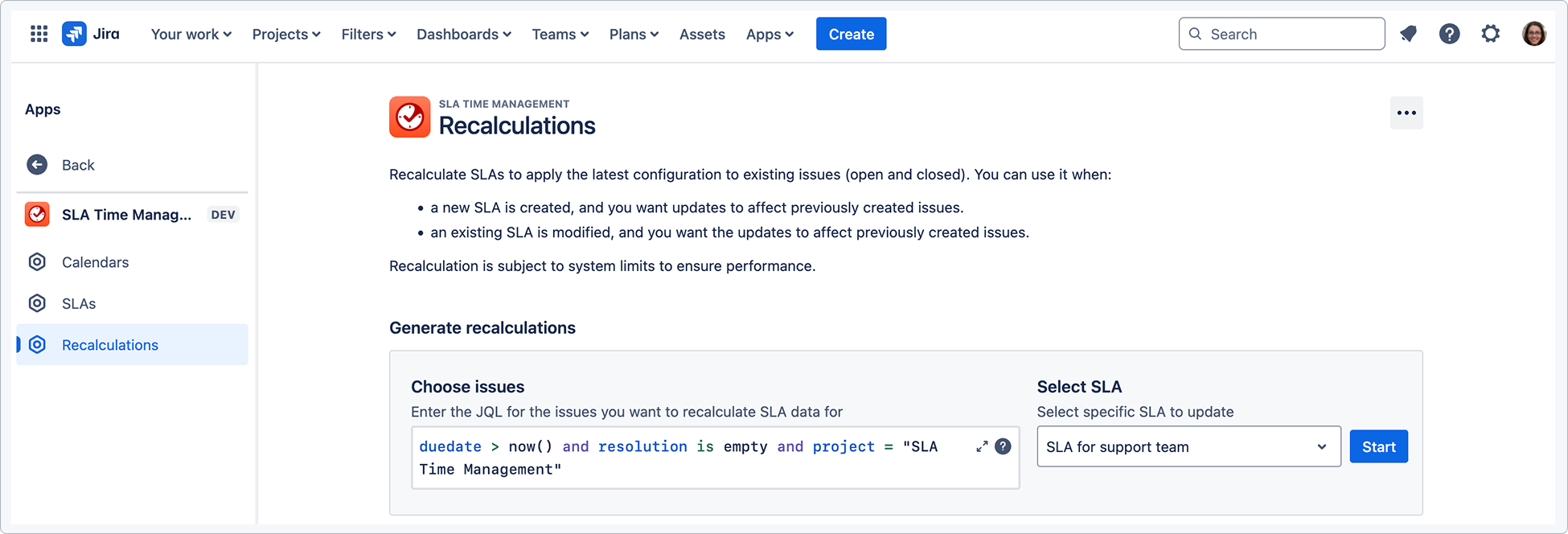Screen dimensions: 1568x534
Task: Expand the Dashboards menu
Action: pos(464,34)
